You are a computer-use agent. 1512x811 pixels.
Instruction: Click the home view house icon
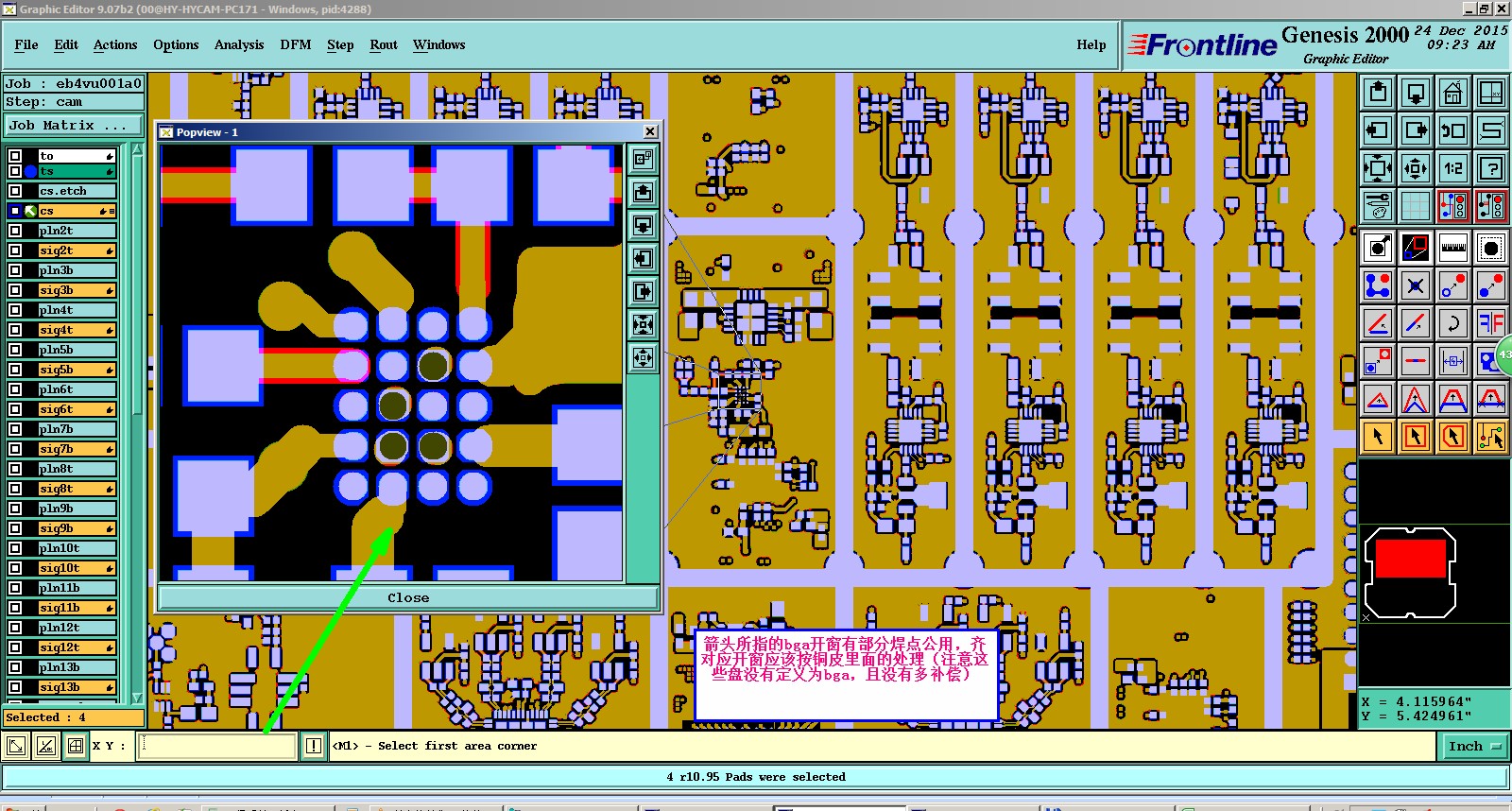click(x=1453, y=93)
